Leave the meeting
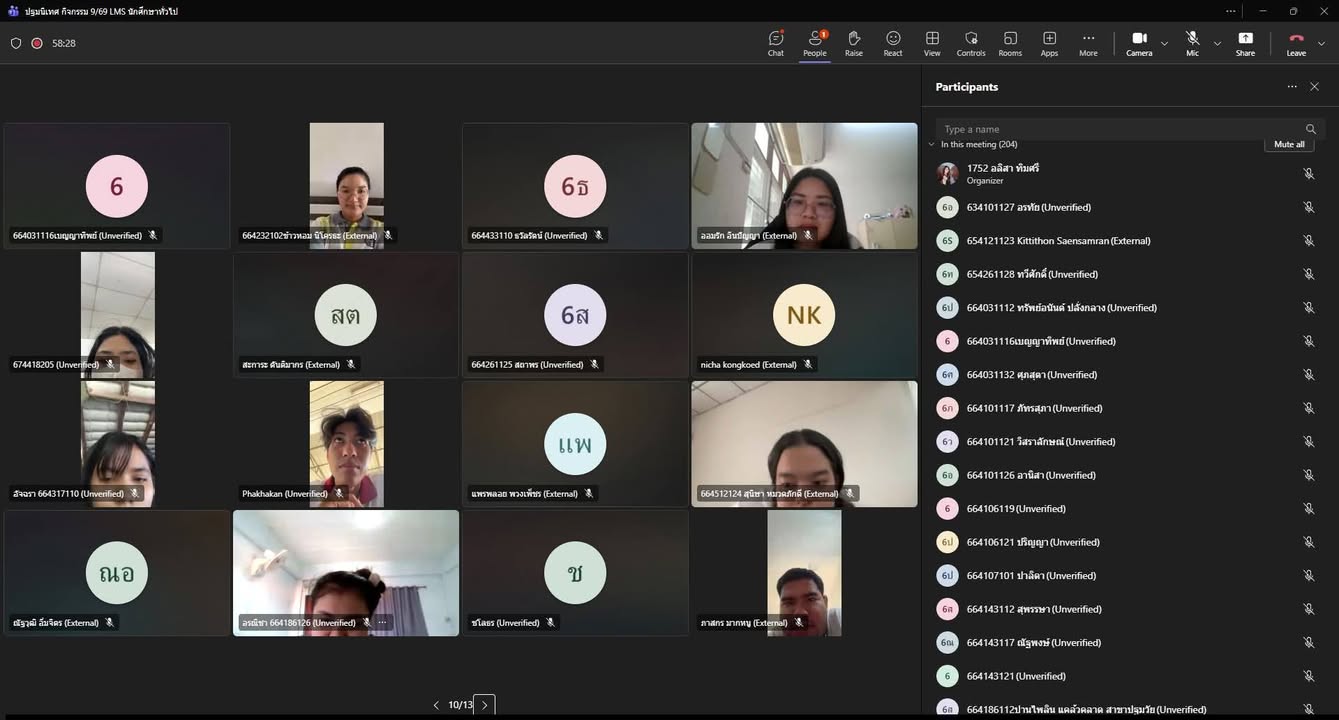 tap(1296, 43)
